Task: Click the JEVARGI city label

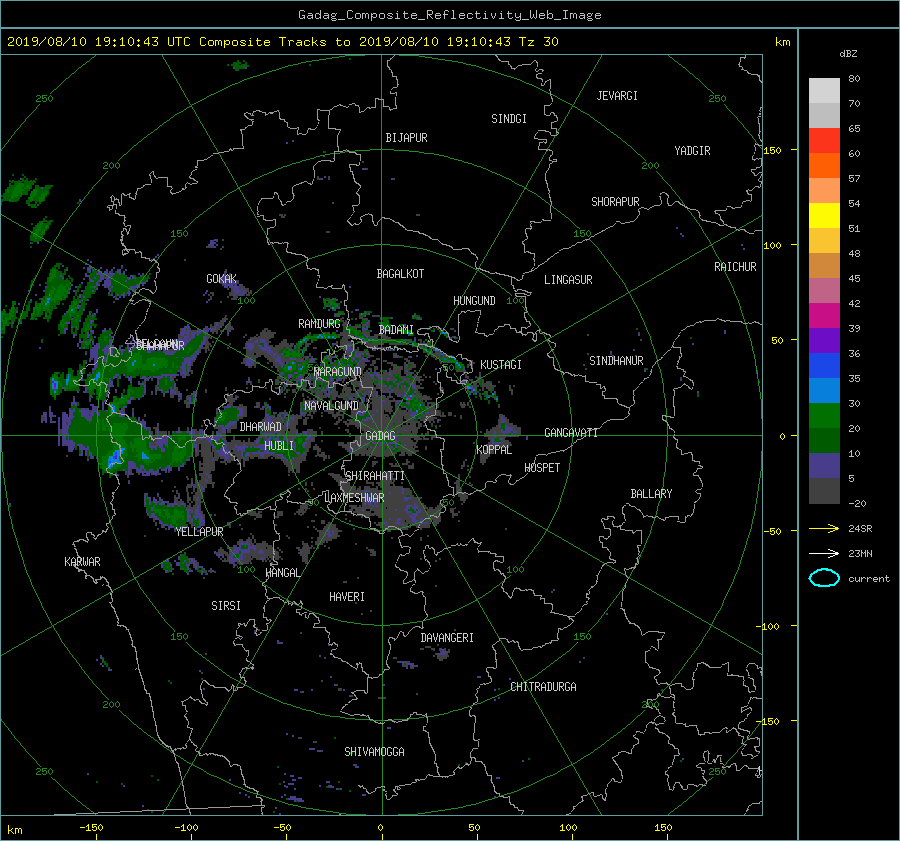Action: 617,96
